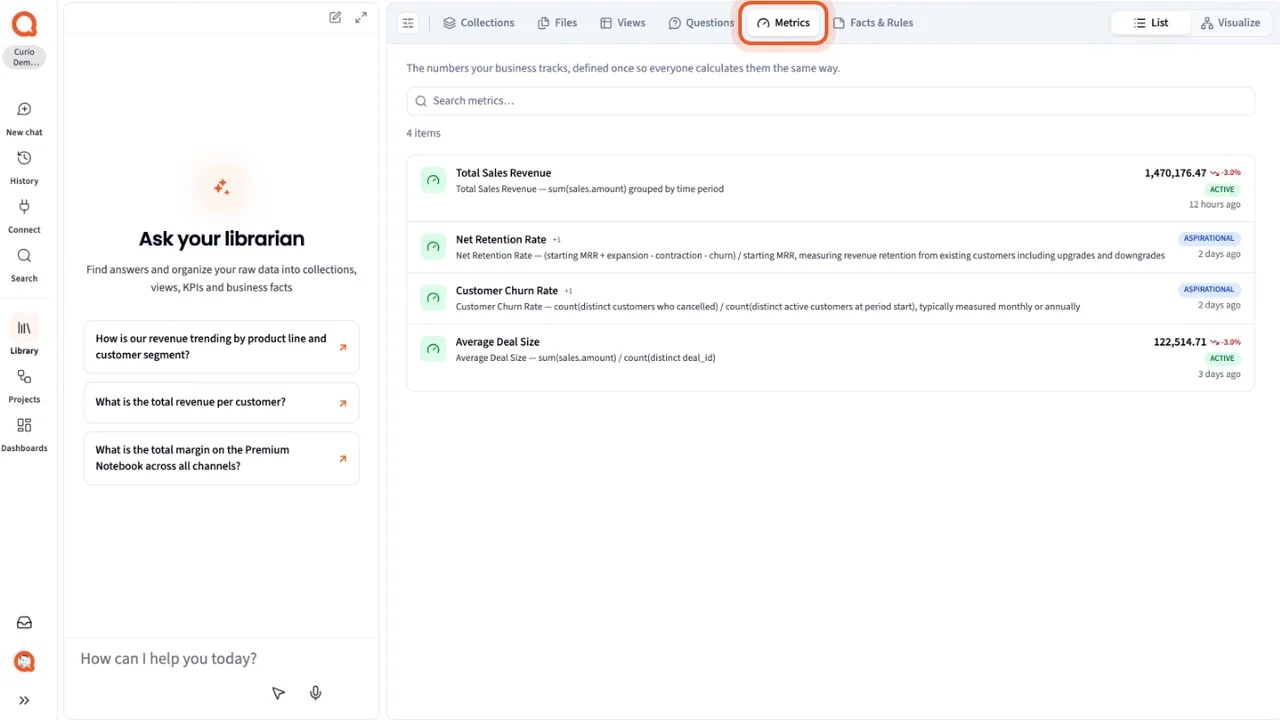The width and height of the screenshot is (1280, 720).
Task: Click the gauge icon beside Total Sales Revenue
Action: coord(433,181)
